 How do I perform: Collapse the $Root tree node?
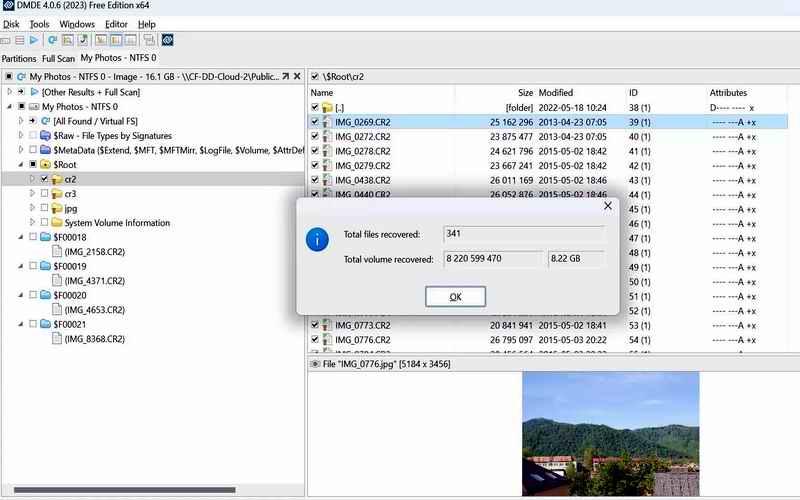click(x=20, y=164)
